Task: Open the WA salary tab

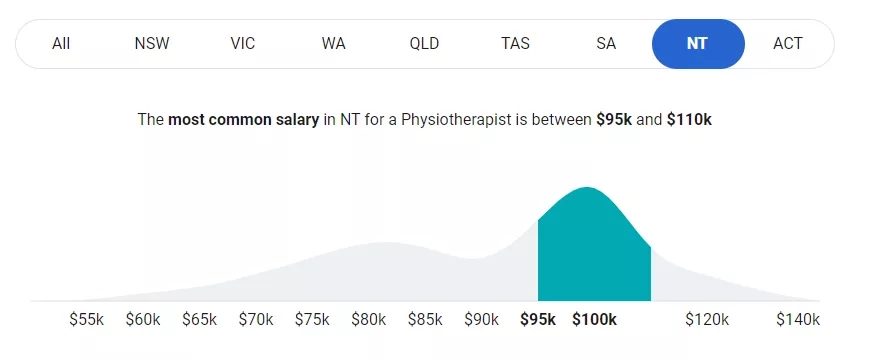Action: click(333, 44)
